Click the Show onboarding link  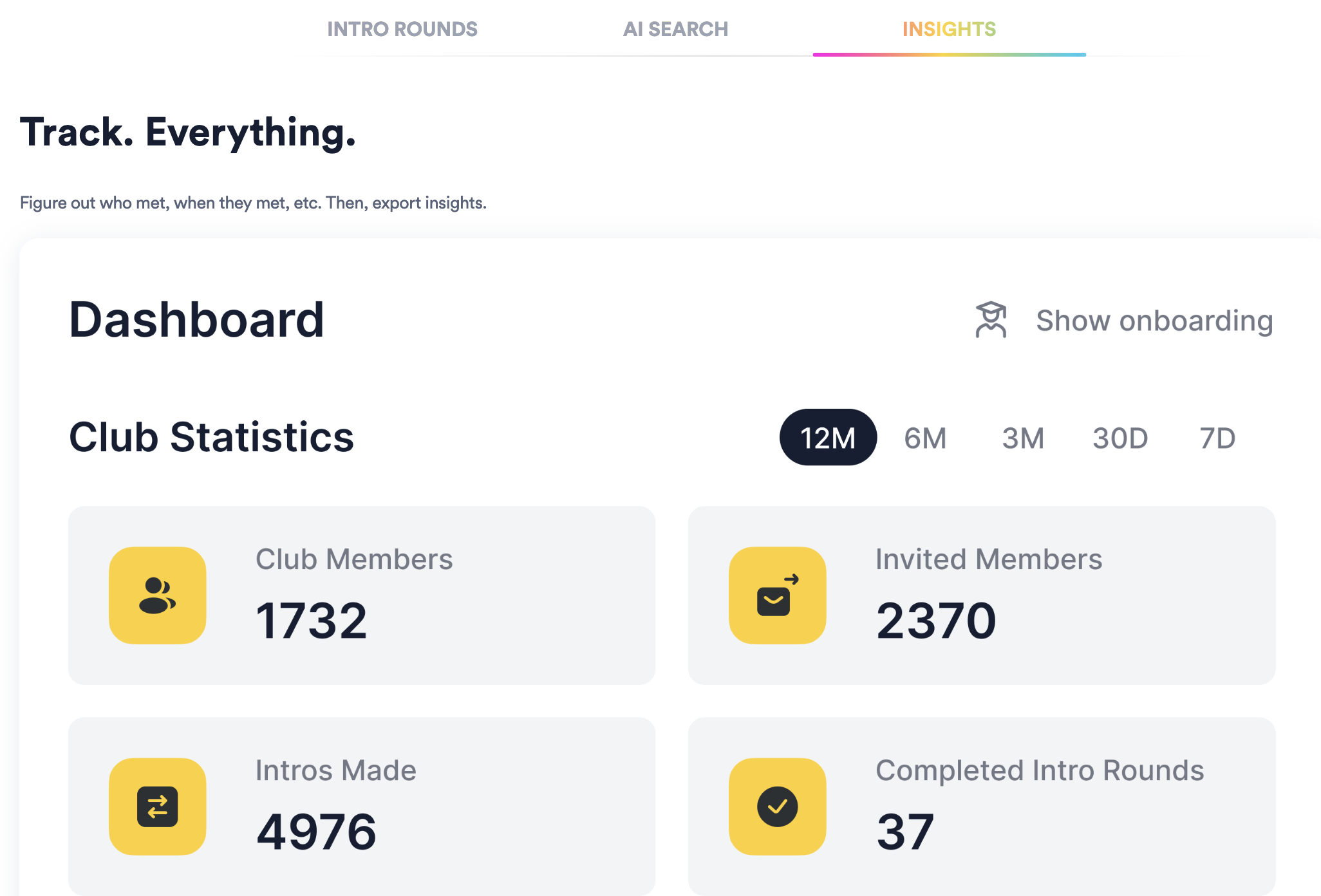[x=1154, y=321]
